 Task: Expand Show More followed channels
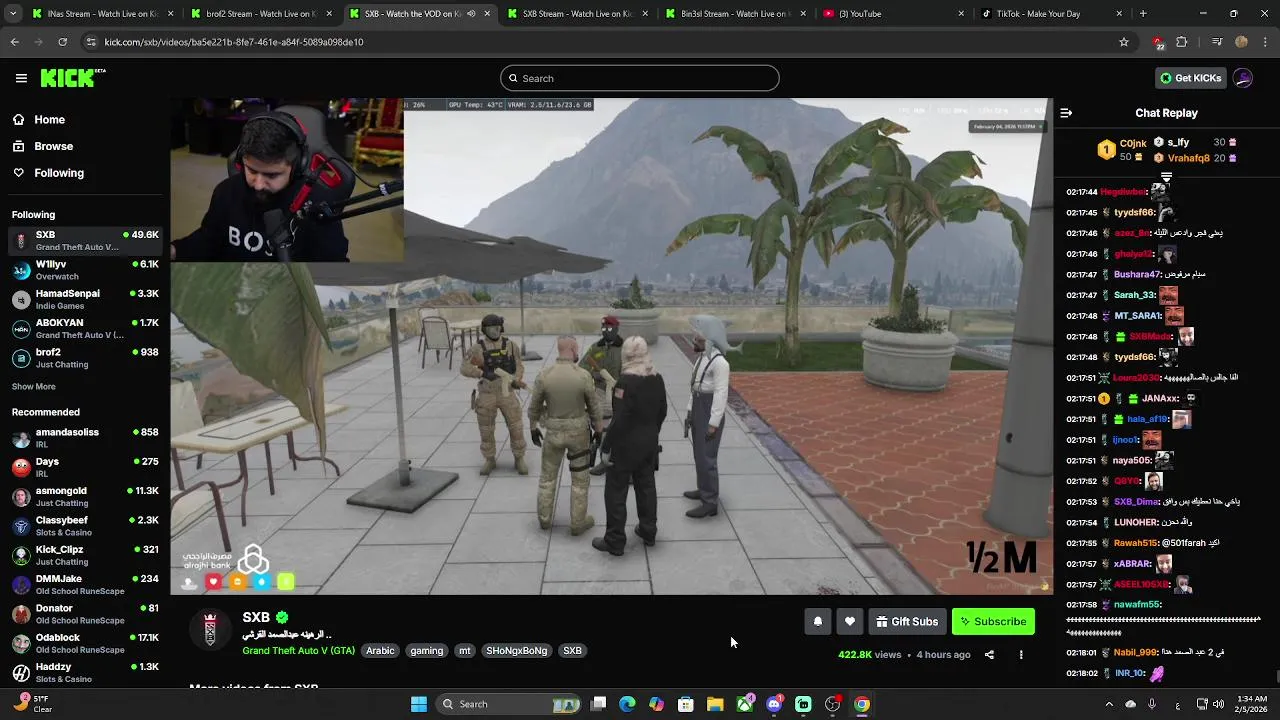(34, 387)
